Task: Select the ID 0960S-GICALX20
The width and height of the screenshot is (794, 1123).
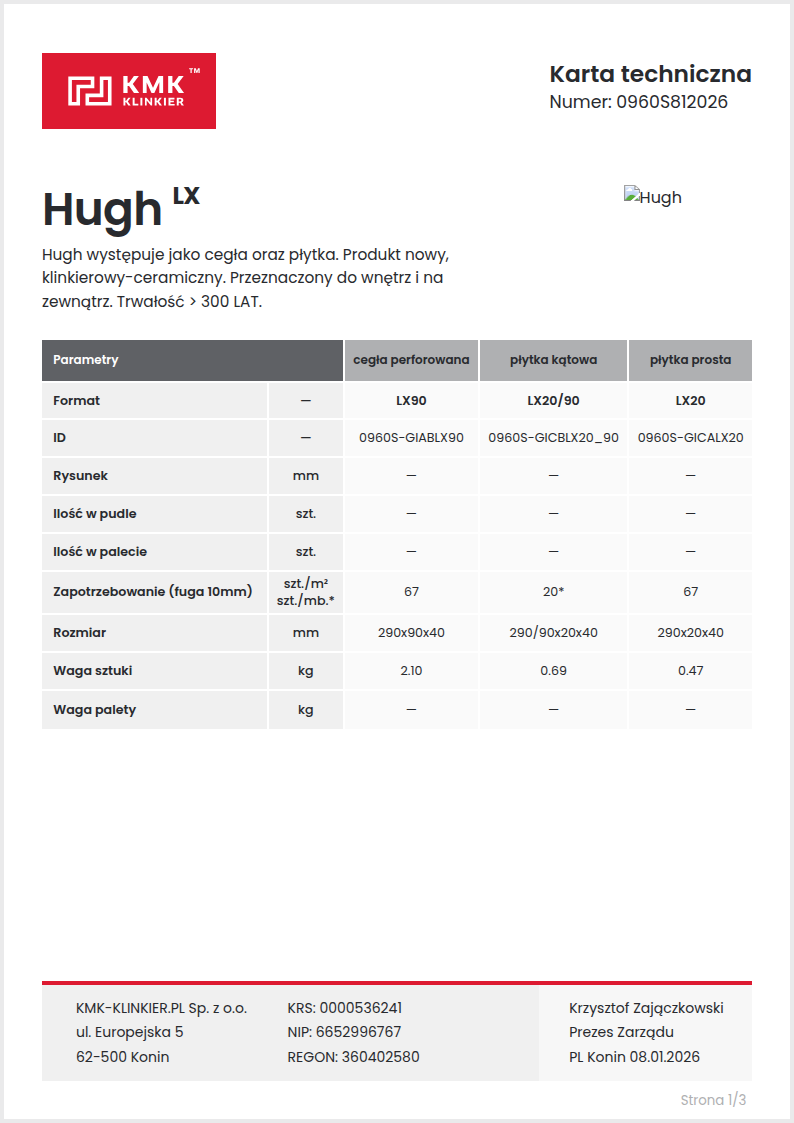Action: coord(690,438)
